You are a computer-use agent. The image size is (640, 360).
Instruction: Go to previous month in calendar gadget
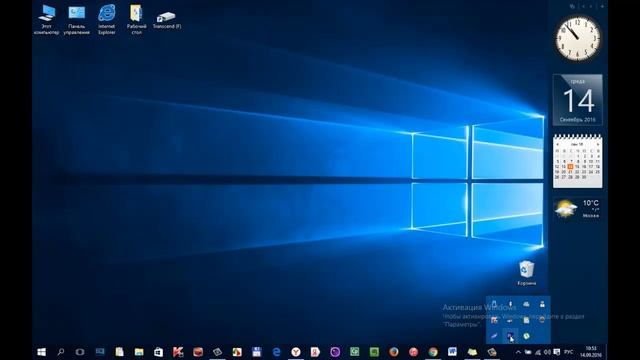tap(558, 144)
